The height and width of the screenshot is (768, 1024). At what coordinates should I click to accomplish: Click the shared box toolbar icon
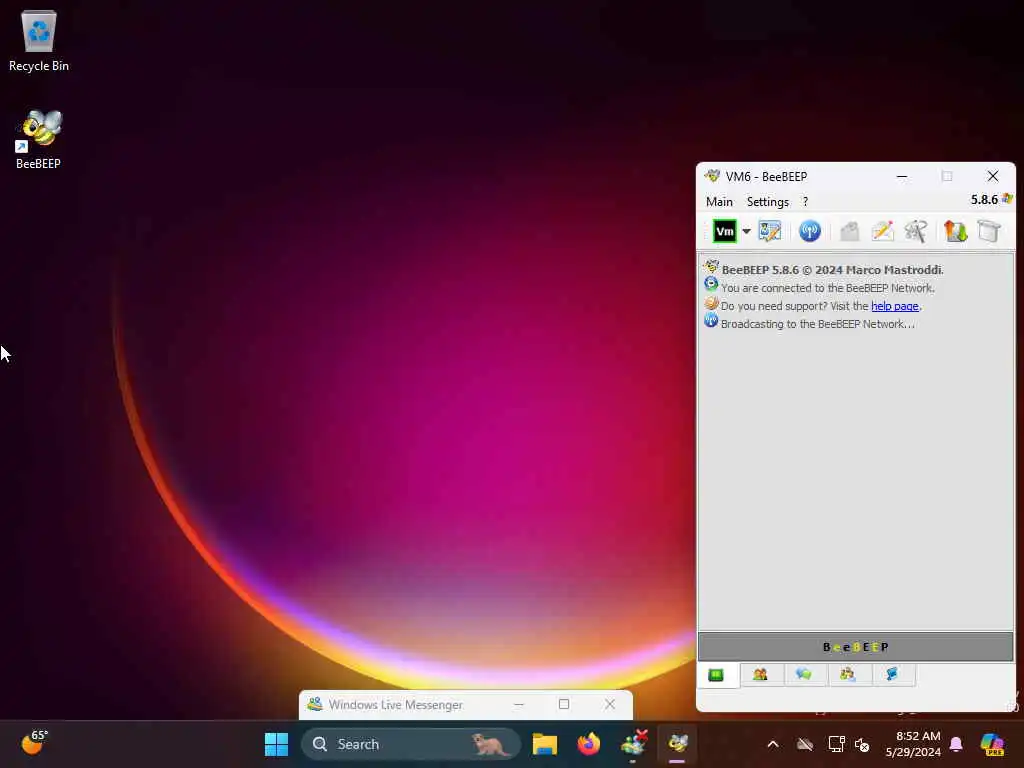click(x=989, y=231)
